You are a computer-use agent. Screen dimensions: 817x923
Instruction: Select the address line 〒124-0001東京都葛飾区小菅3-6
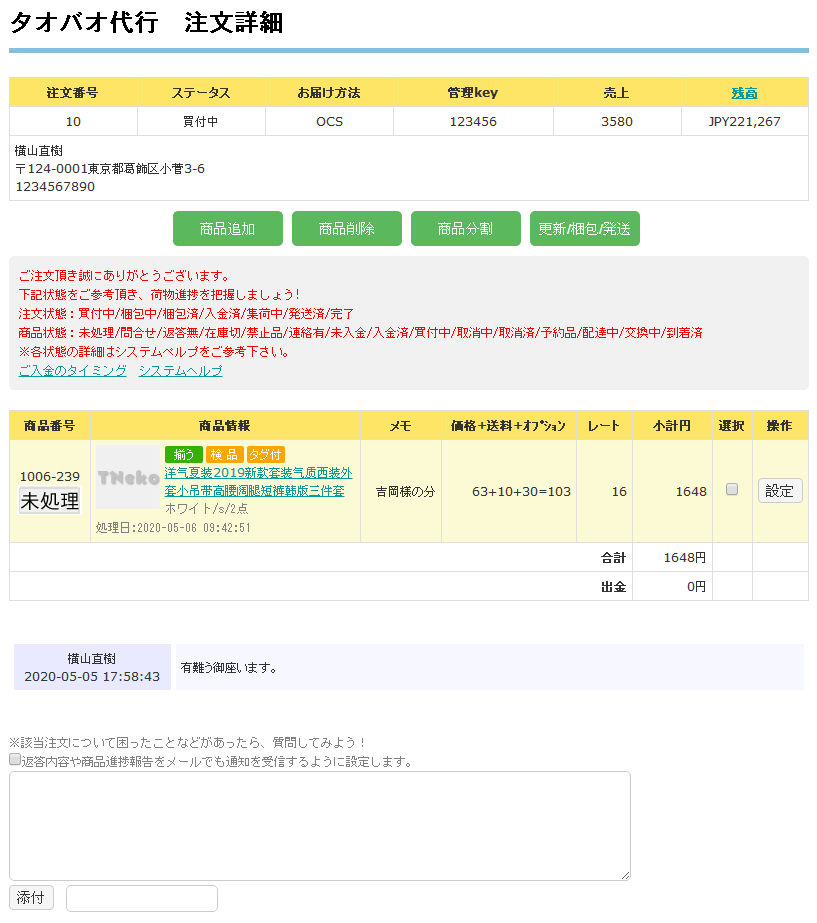coord(110,169)
